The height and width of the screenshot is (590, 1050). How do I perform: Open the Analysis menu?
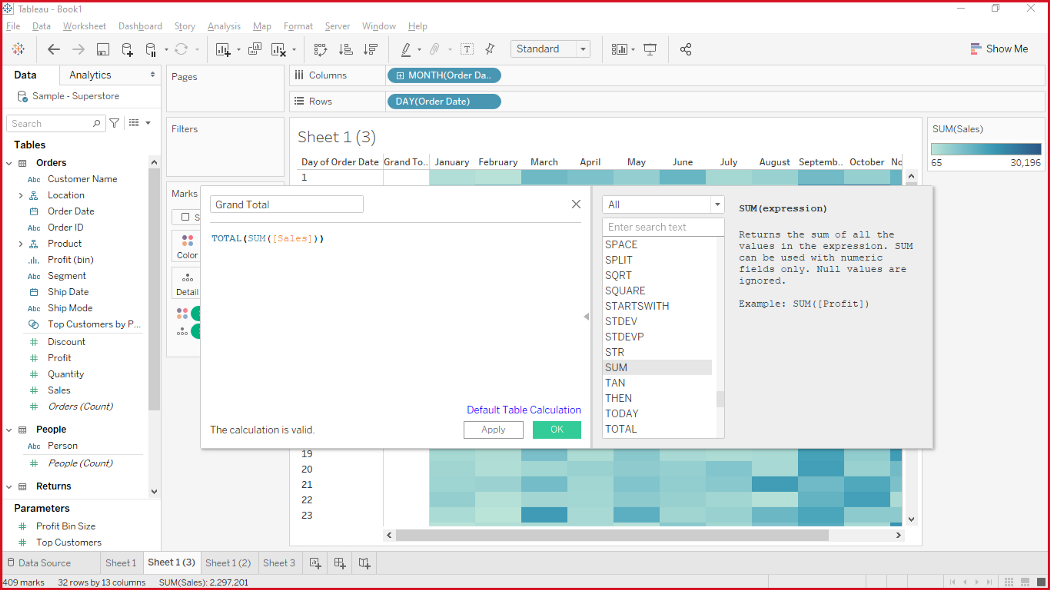[x=224, y=27]
